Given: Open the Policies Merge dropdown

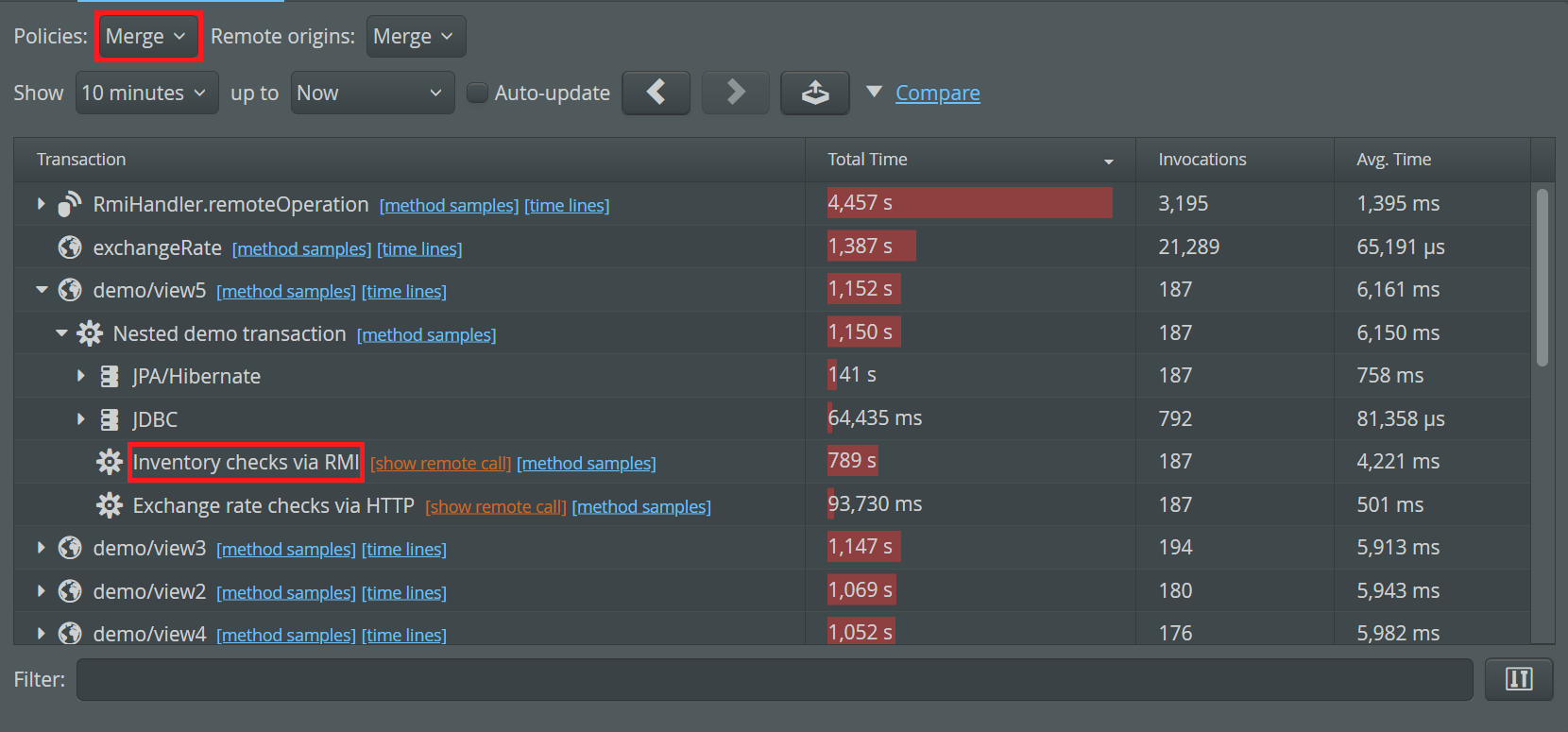Looking at the screenshot, I should (x=147, y=37).
